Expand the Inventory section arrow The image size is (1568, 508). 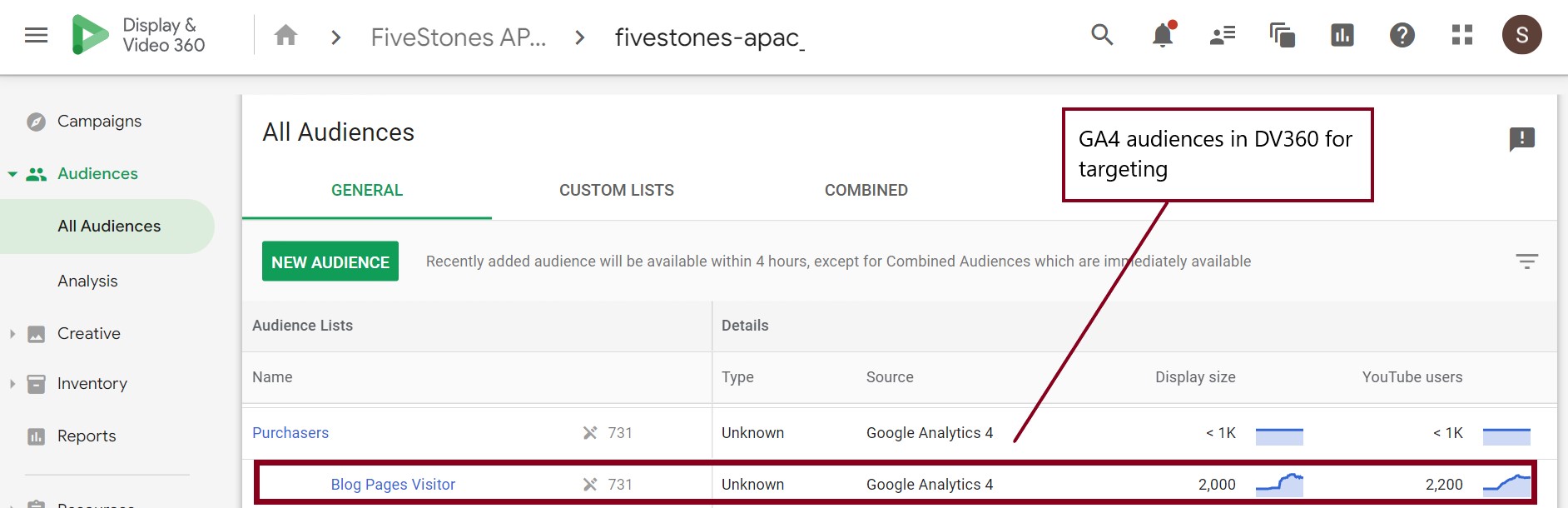[12, 384]
